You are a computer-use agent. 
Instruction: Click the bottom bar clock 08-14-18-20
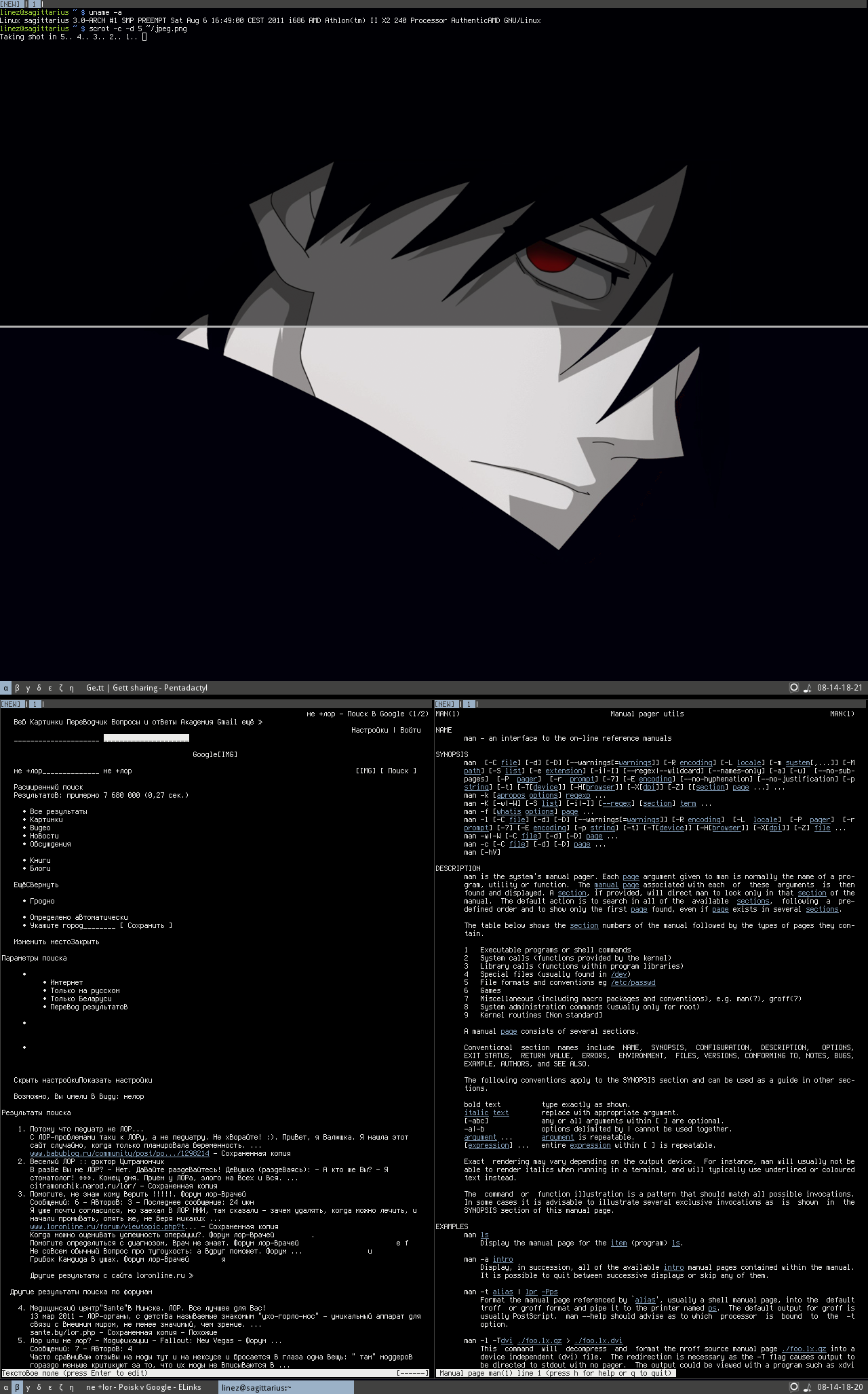[840, 1387]
